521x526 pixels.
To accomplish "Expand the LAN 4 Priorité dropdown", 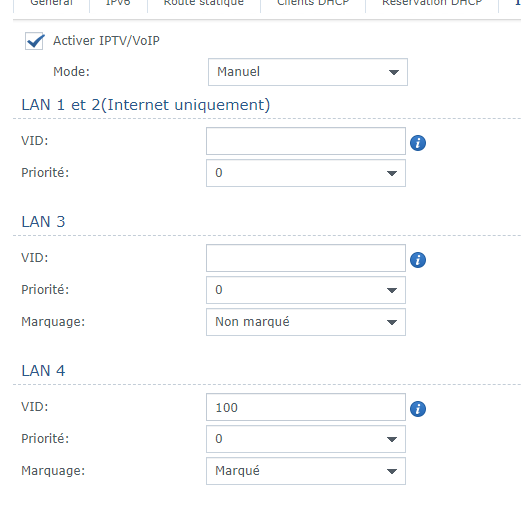I will pos(306,439).
